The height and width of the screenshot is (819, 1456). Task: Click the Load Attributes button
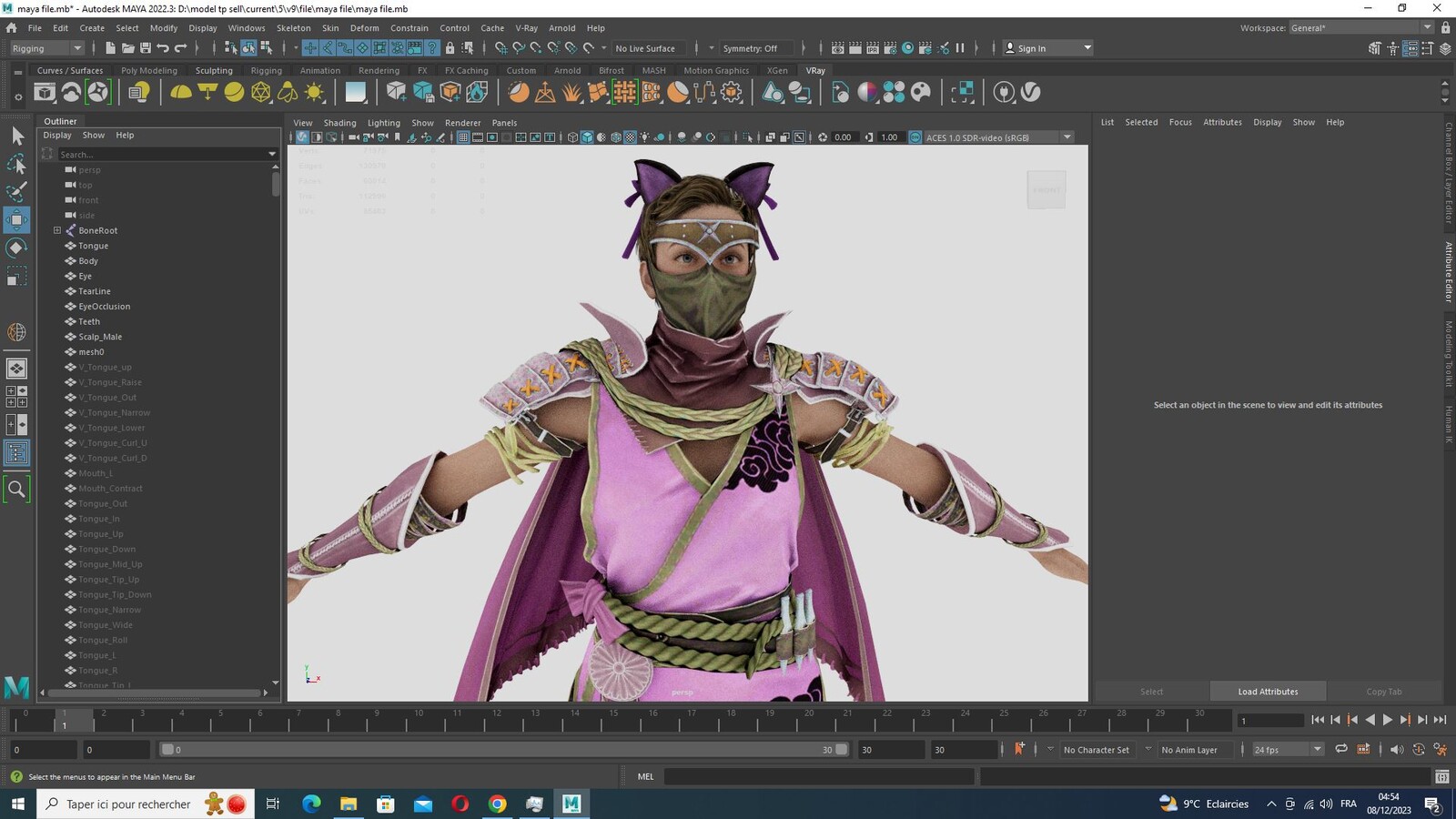(1268, 692)
